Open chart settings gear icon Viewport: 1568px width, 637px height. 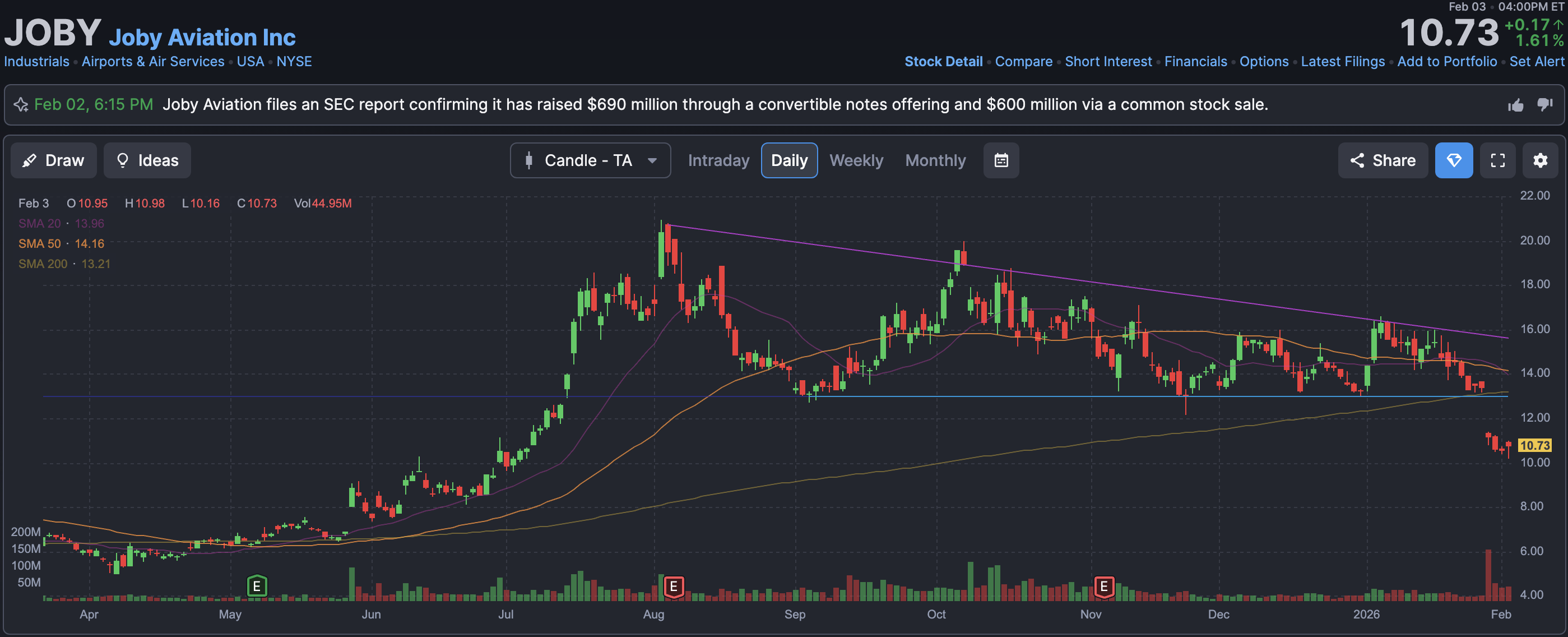1539,160
